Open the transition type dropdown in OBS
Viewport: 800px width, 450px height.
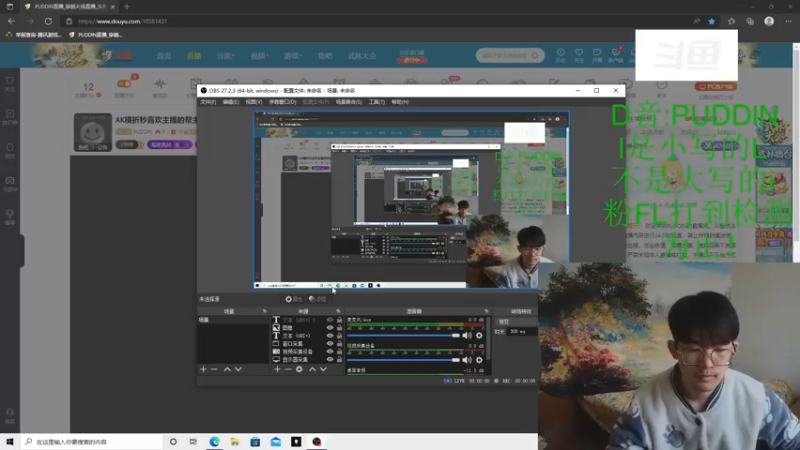pyautogui.click(x=516, y=322)
